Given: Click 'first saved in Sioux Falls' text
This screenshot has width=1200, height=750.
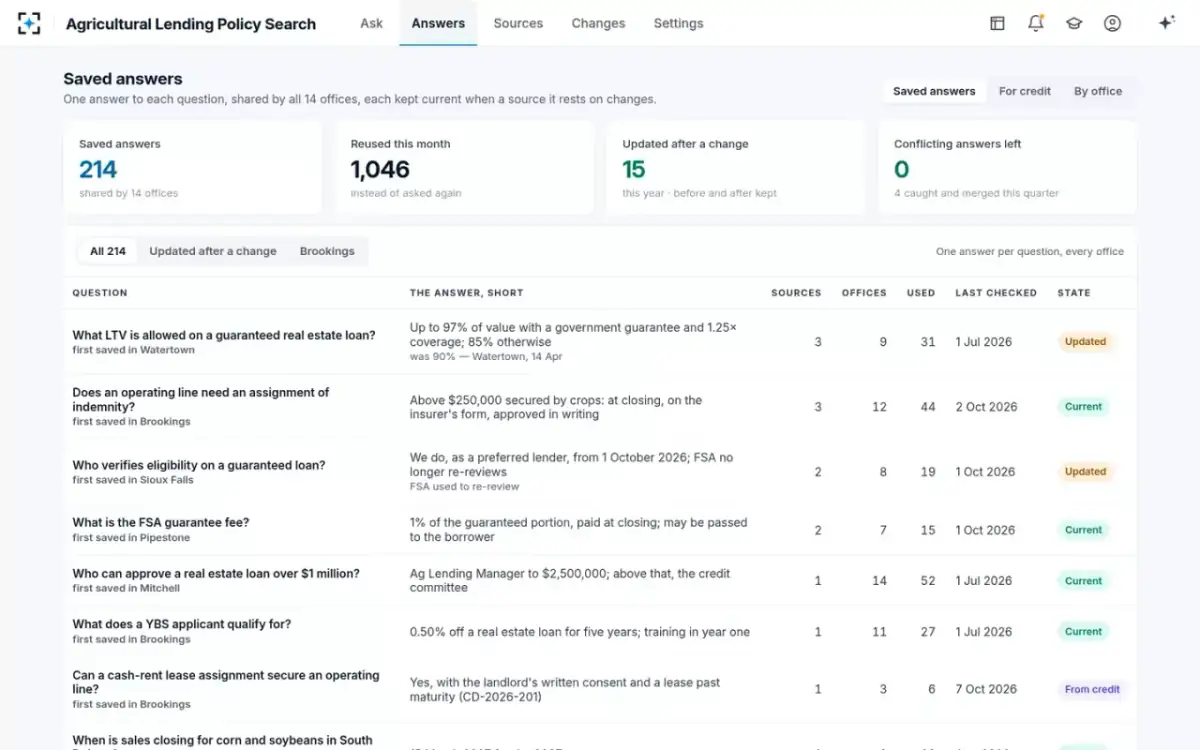Looking at the screenshot, I should (x=133, y=480).
